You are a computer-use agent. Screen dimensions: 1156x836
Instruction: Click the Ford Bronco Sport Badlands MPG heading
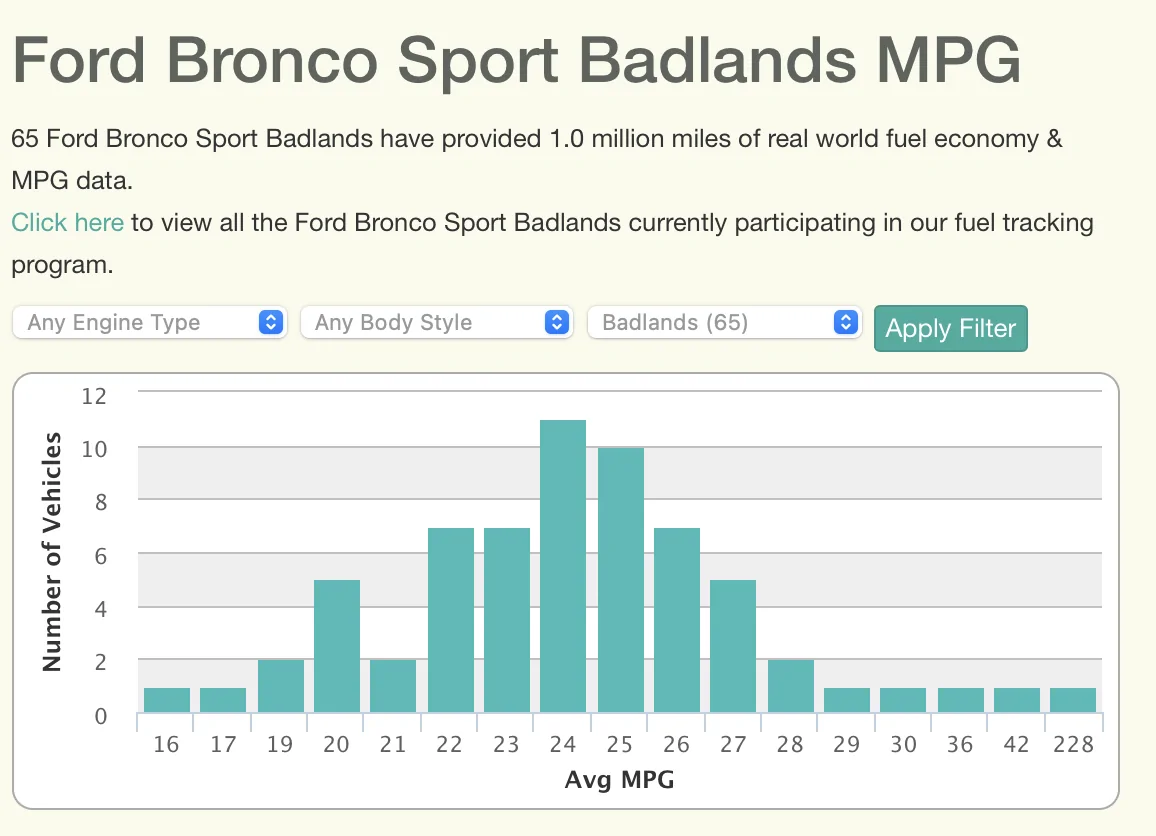[517, 60]
